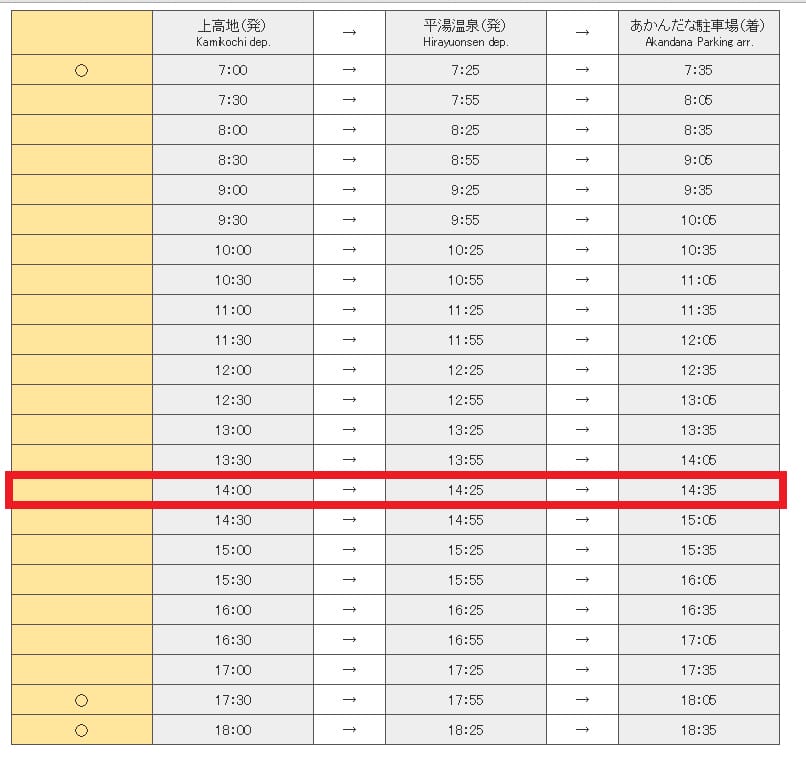Click the 17:00 Kamikochi departure cell
Image resolution: width=806 pixels, height=766 pixels.
coord(233,670)
